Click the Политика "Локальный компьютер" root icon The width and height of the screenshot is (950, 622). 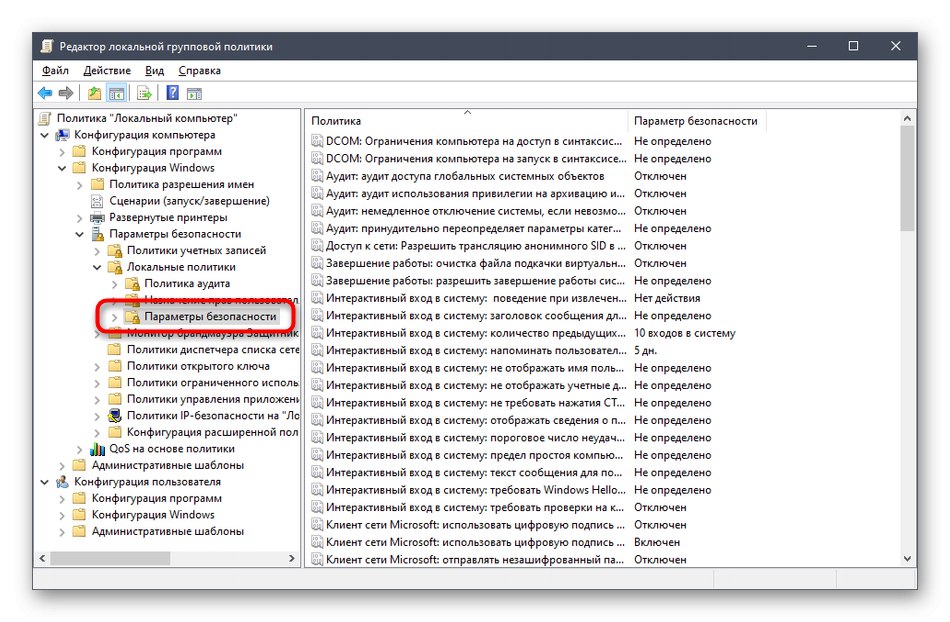[x=45, y=118]
